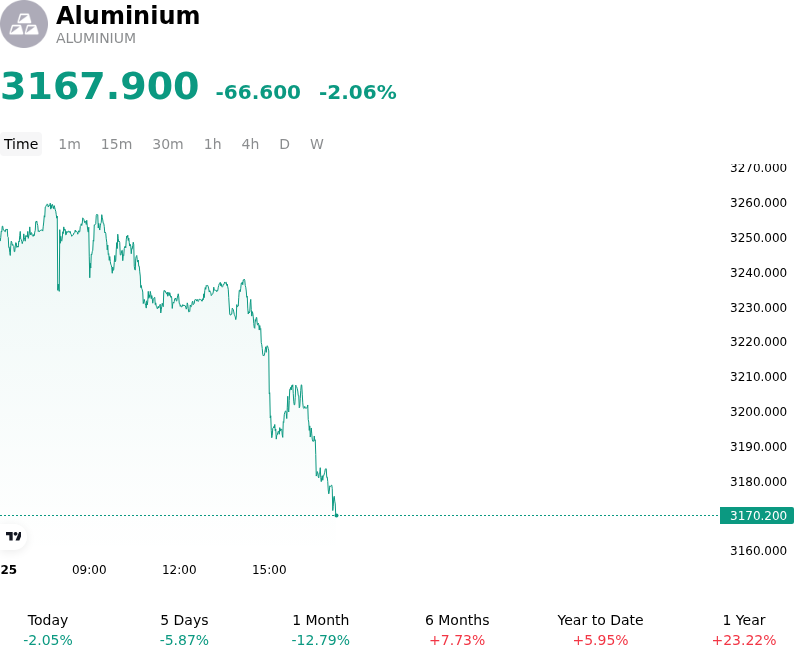Screen dimensions: 800x660
Task: Select the 4h chart interval
Action: tap(250, 144)
